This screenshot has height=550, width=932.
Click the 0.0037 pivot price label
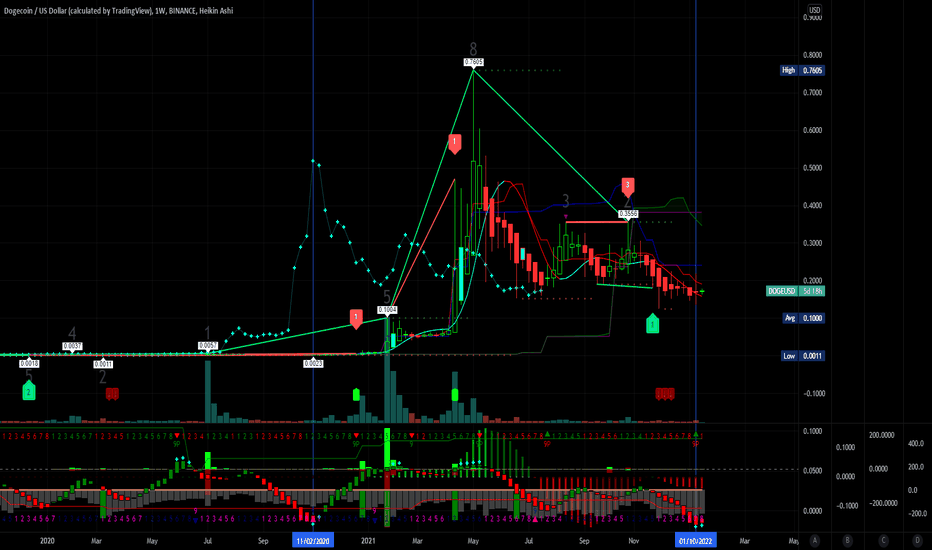[72, 346]
